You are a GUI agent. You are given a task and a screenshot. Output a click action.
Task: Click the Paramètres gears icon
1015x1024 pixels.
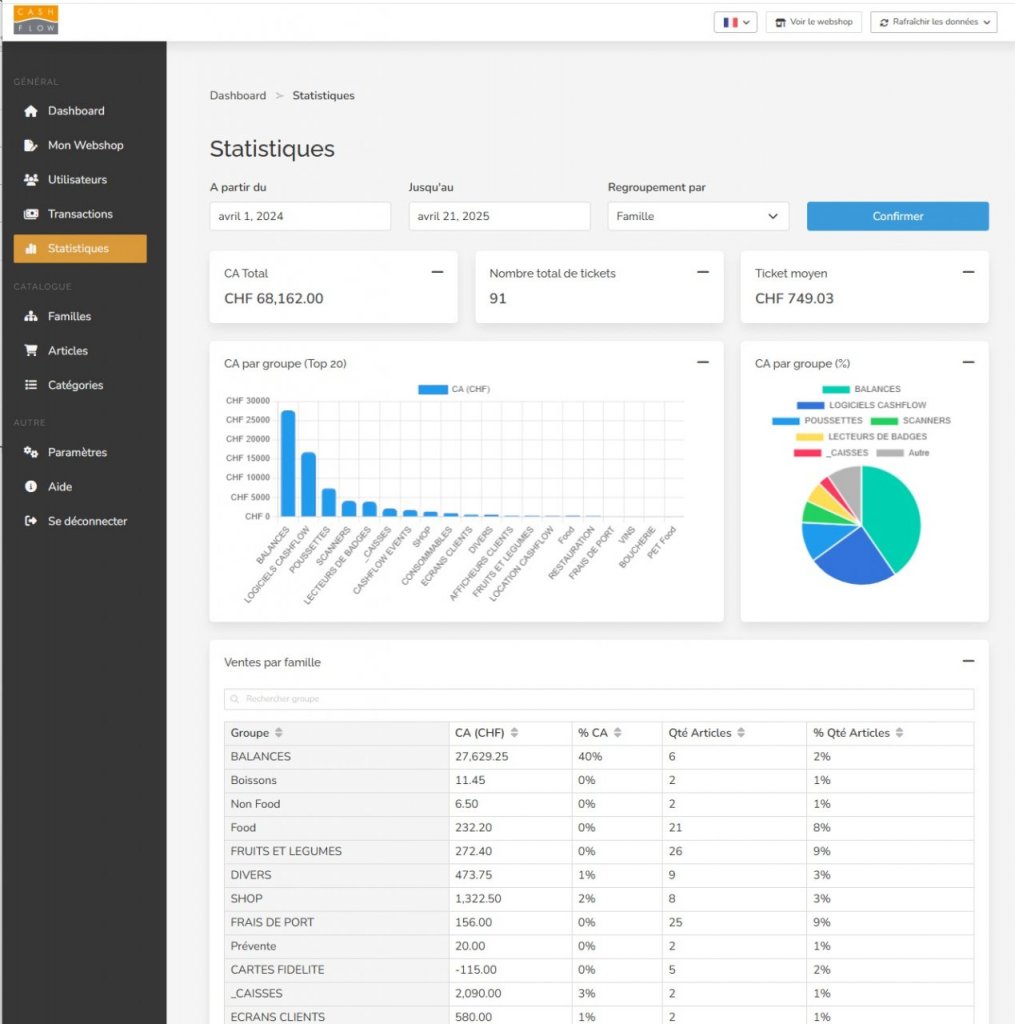30,452
